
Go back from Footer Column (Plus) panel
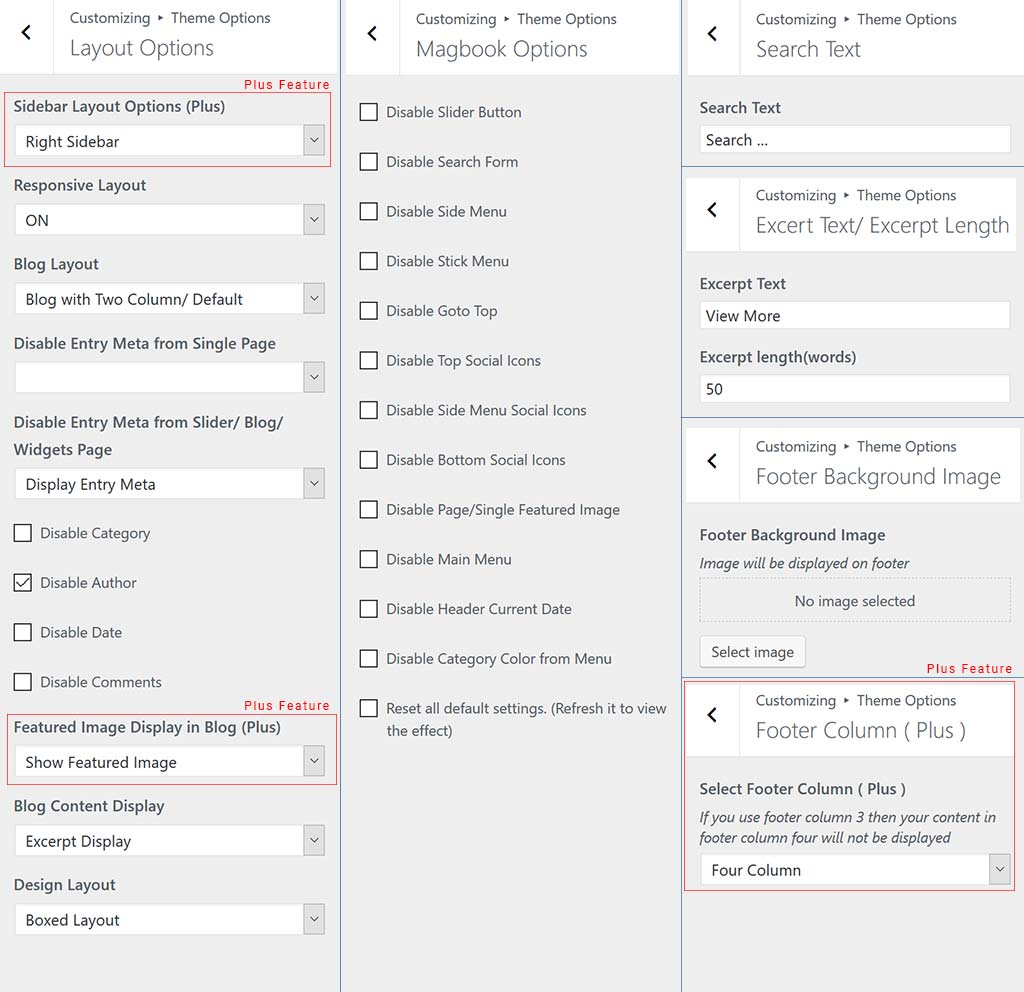(712, 715)
